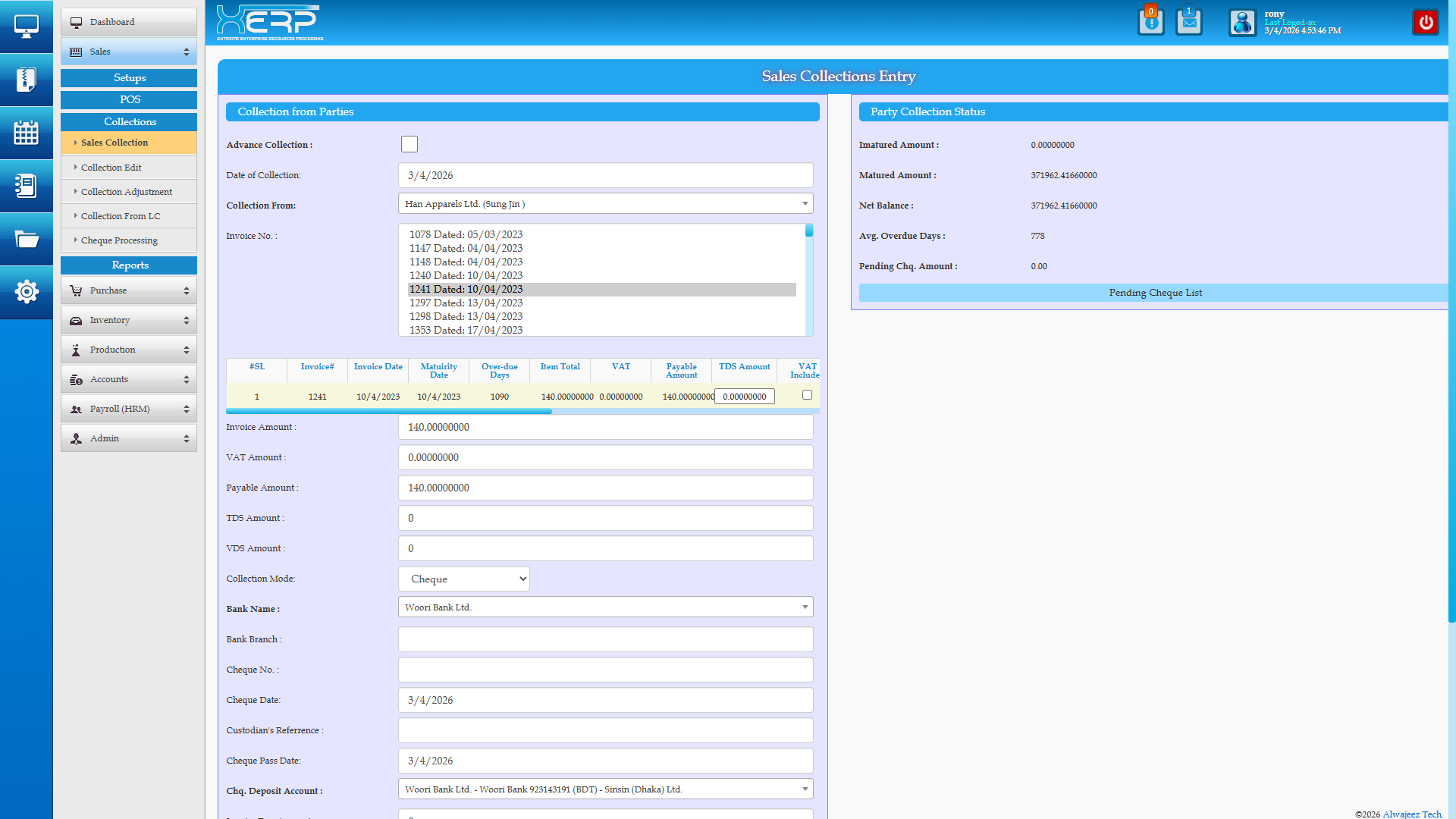Open the Collection From party dropdown
The image size is (1456, 819).
605,204
